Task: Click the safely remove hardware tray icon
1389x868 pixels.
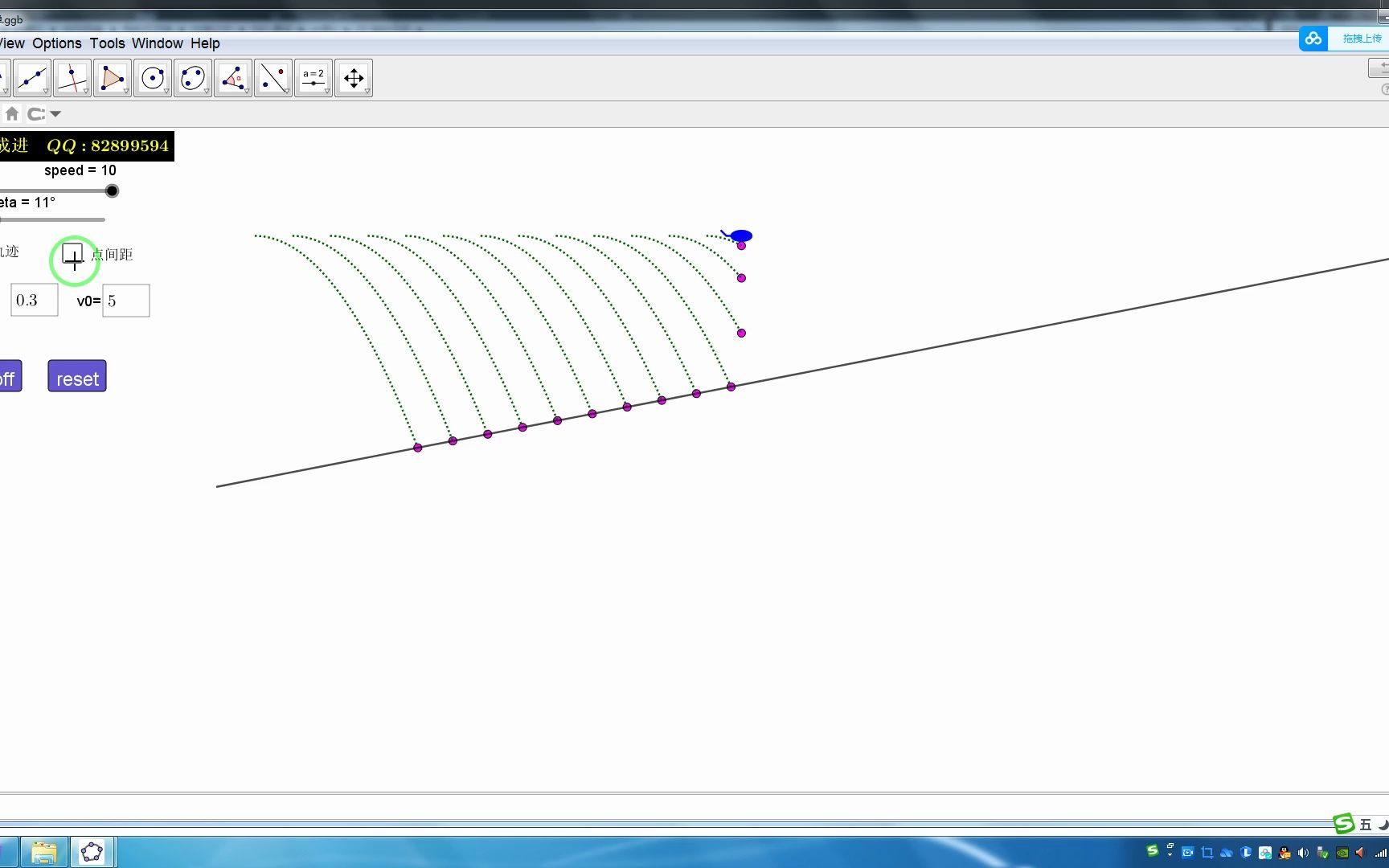Action: tap(1323, 853)
